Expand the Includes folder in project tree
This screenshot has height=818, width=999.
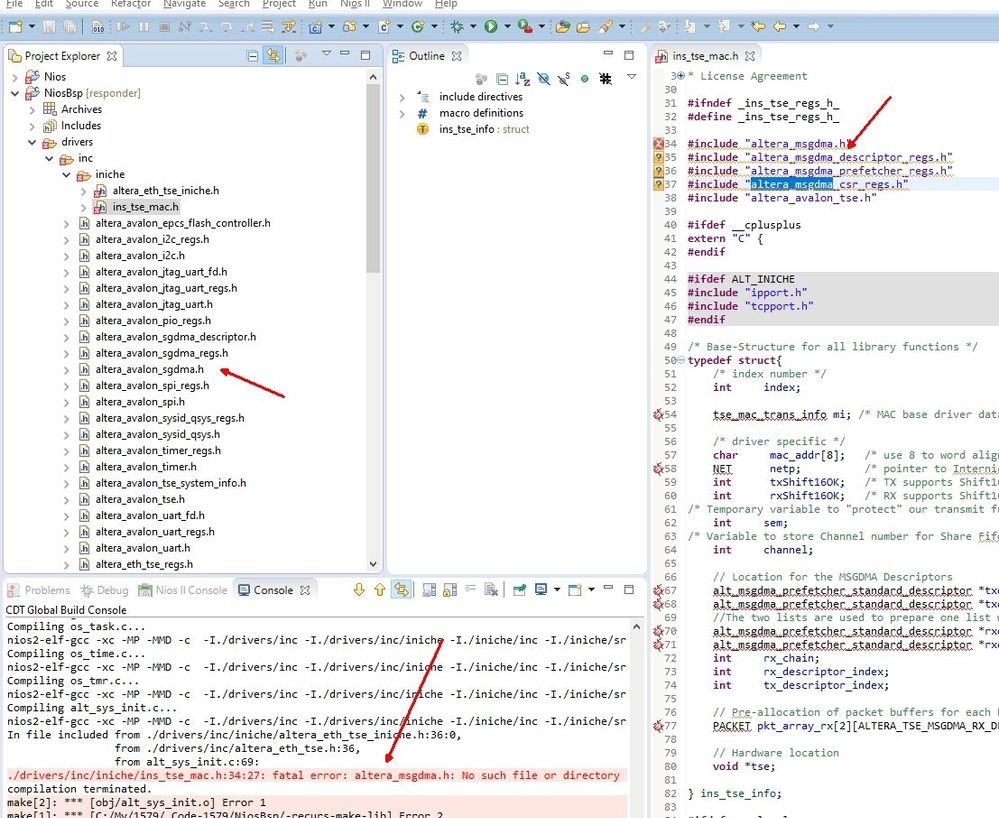[32, 126]
